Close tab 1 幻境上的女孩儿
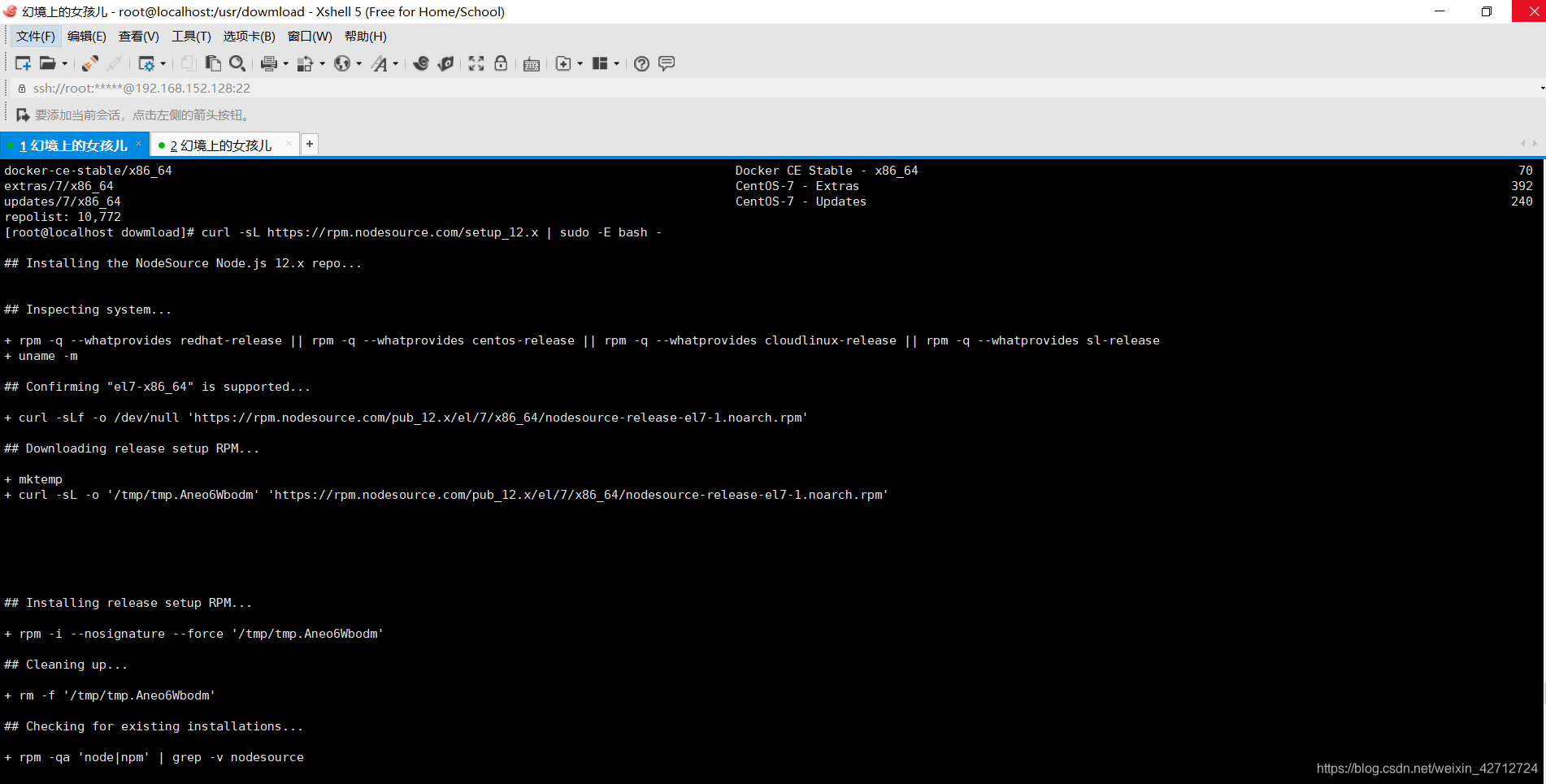Image resolution: width=1546 pixels, height=784 pixels. (x=138, y=143)
